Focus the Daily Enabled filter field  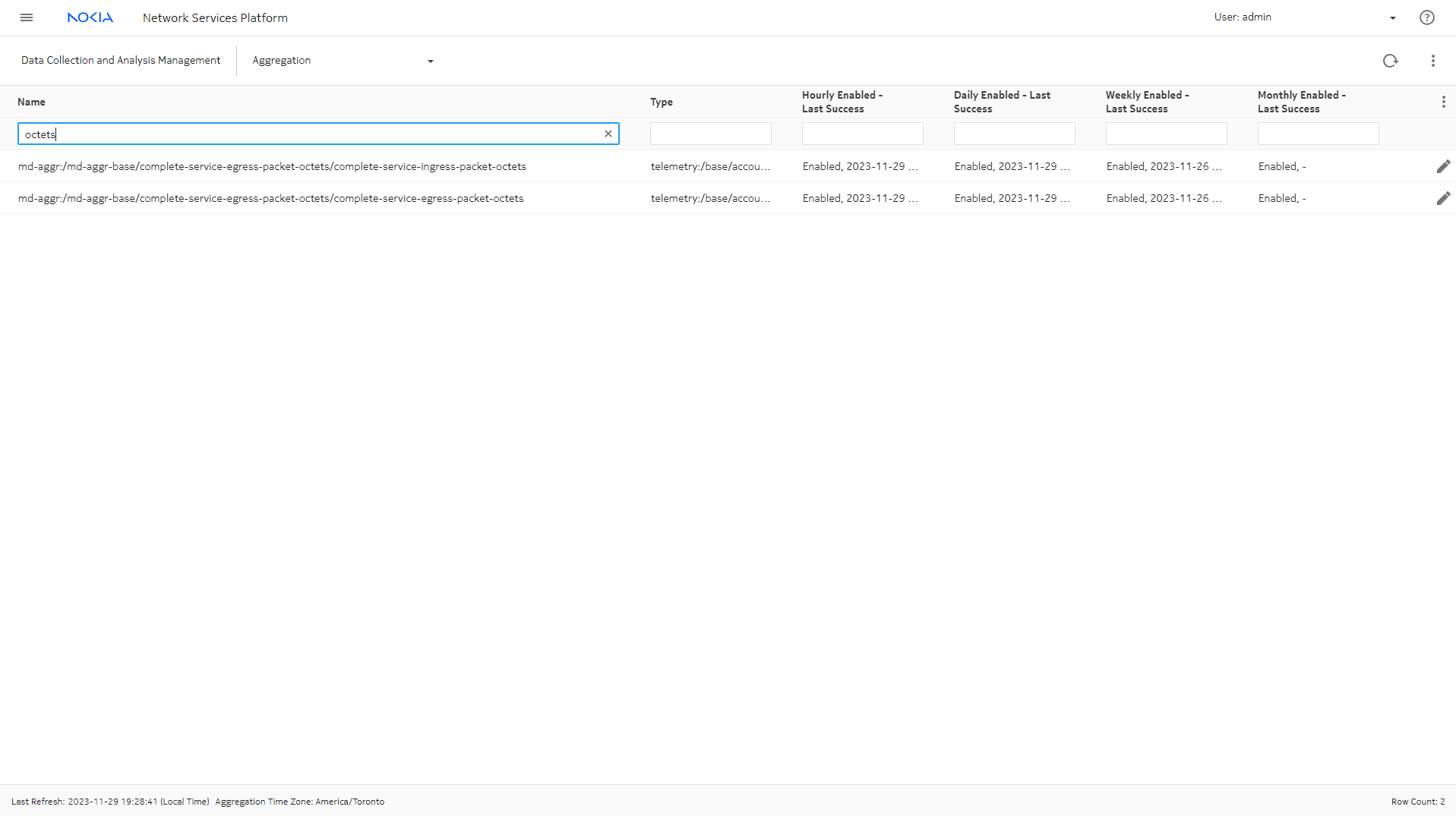pos(1014,134)
